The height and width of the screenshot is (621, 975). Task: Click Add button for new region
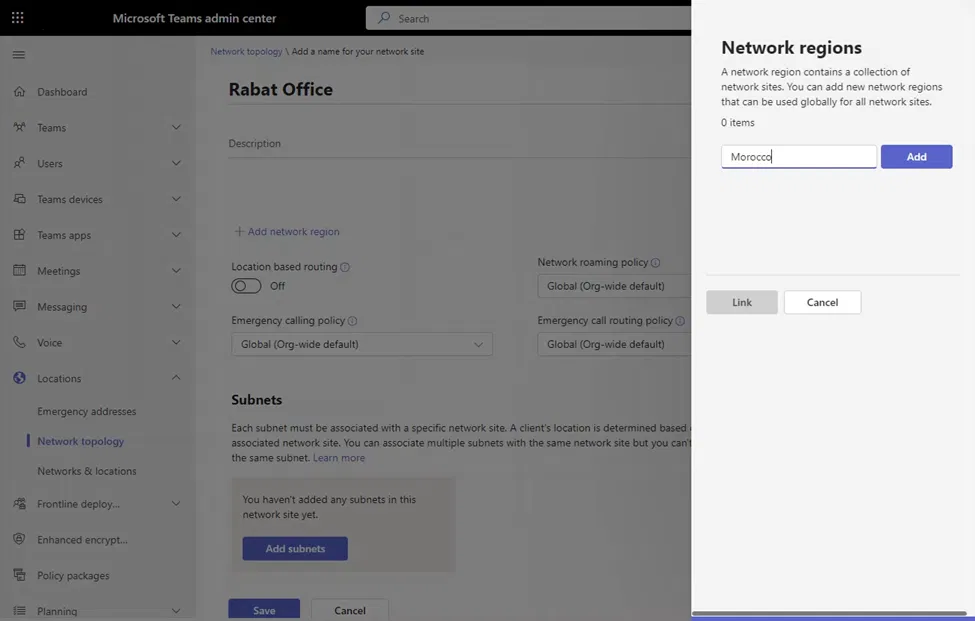916,157
